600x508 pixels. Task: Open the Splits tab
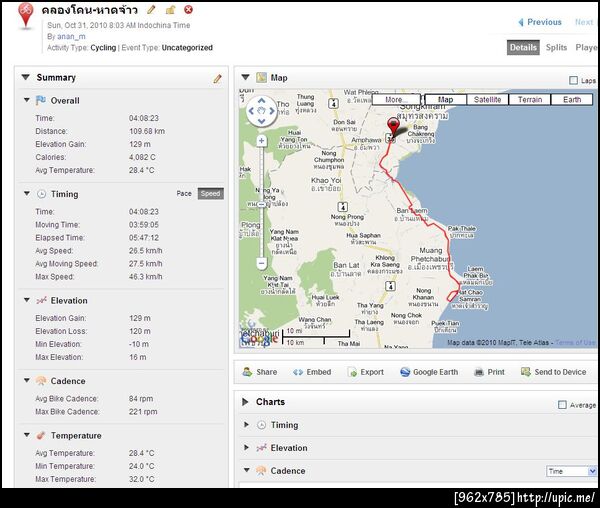coord(556,47)
